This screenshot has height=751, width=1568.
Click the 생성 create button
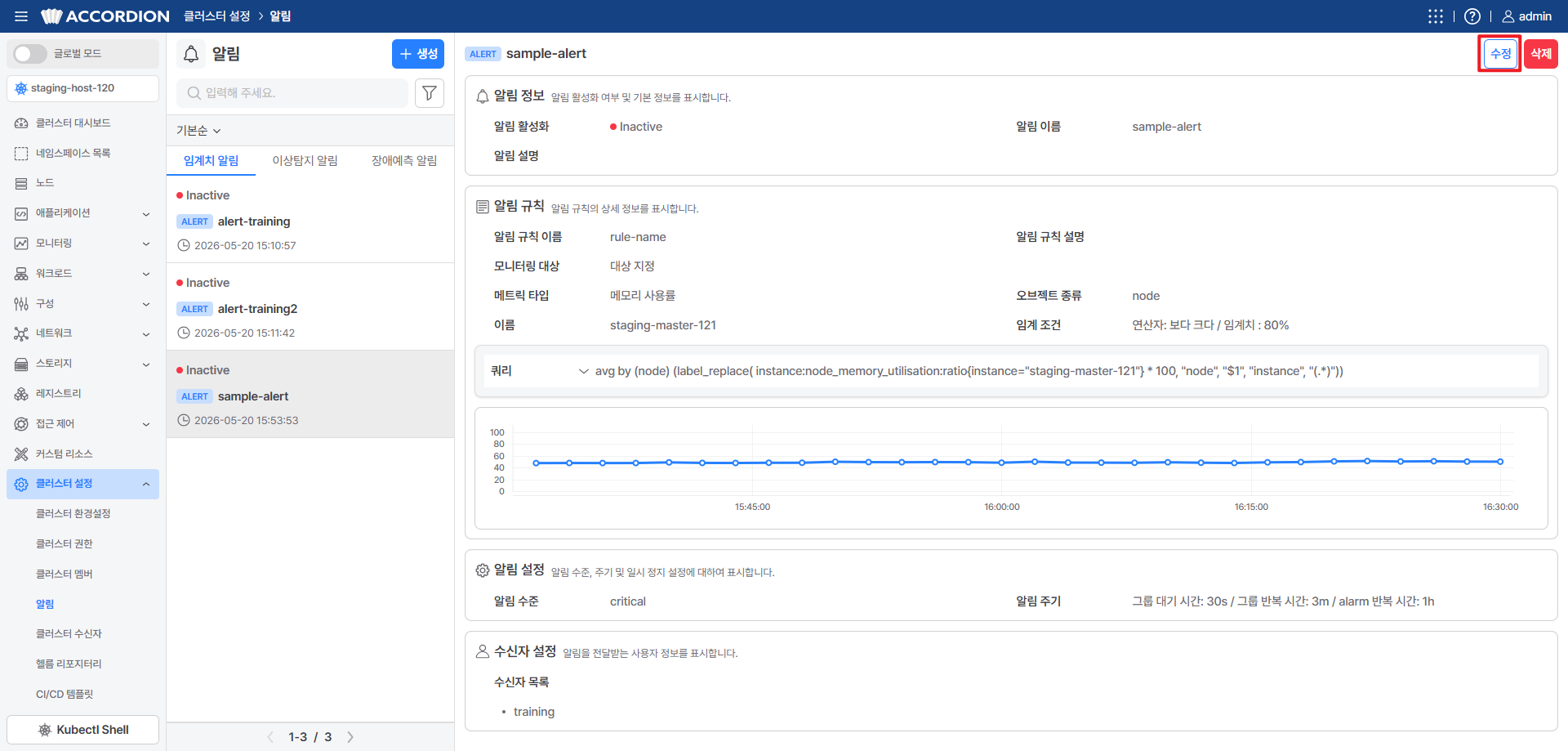pyautogui.click(x=418, y=54)
